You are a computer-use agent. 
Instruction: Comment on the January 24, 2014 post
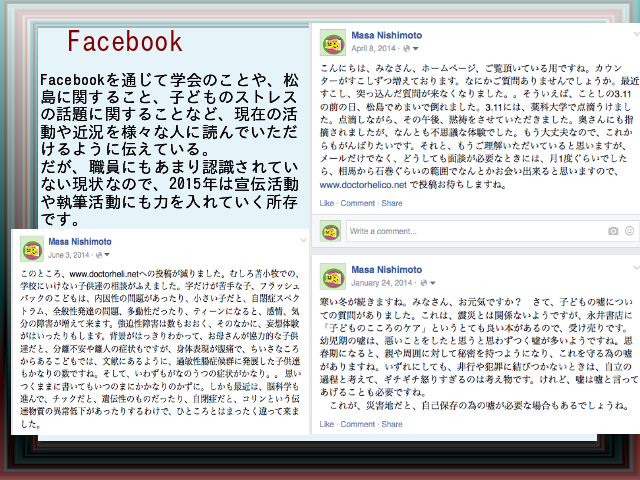click(x=358, y=424)
